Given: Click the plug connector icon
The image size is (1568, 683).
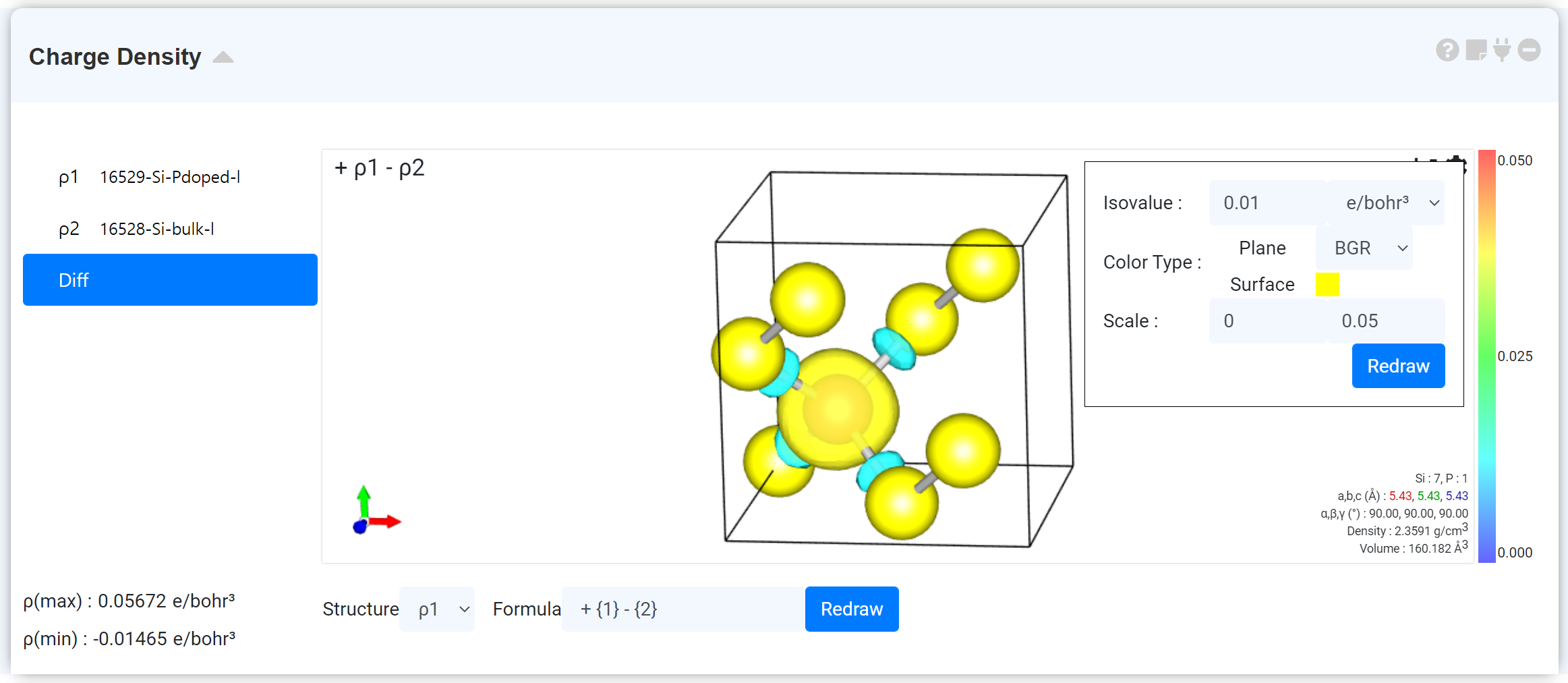Looking at the screenshot, I should coord(1502,50).
